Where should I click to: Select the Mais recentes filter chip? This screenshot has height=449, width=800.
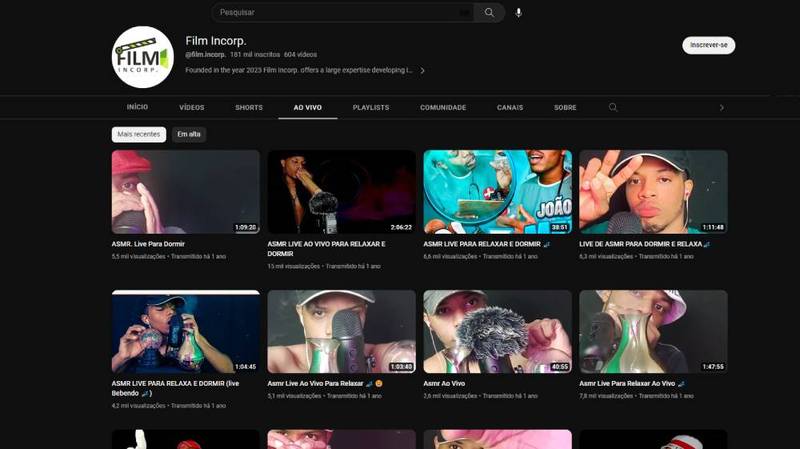(x=139, y=134)
